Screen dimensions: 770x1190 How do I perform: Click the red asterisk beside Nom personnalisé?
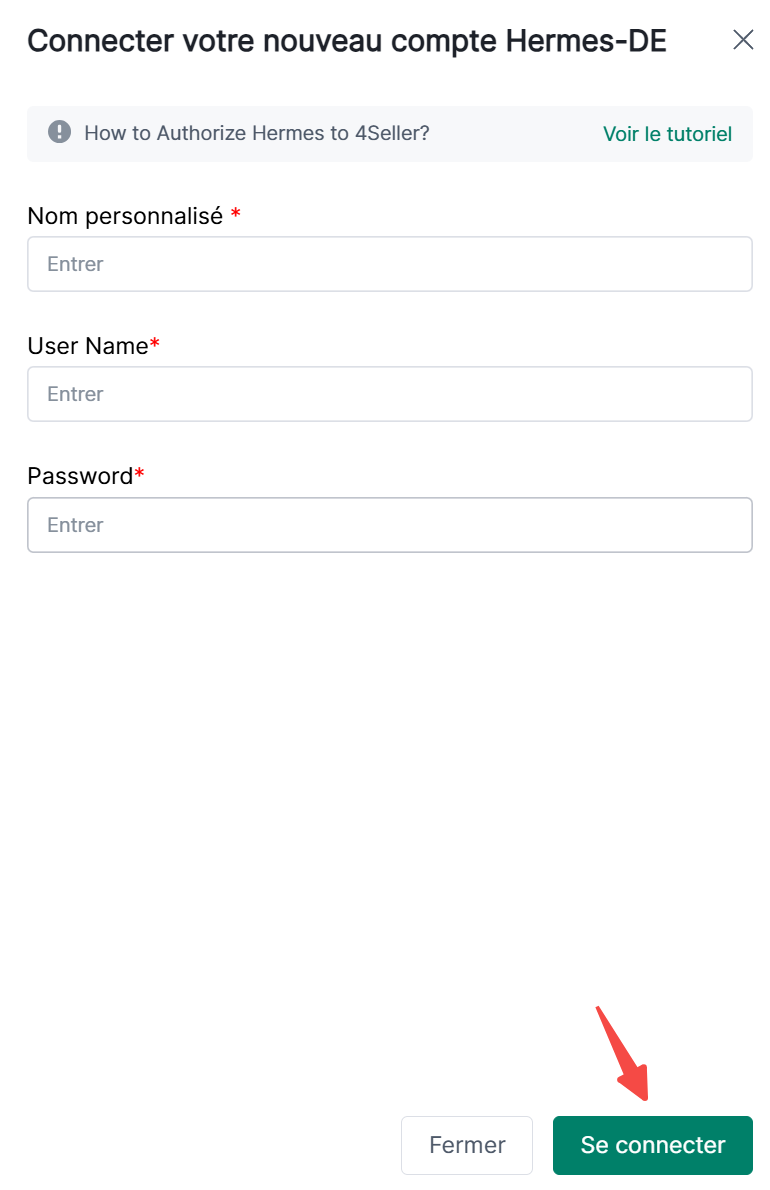[236, 215]
